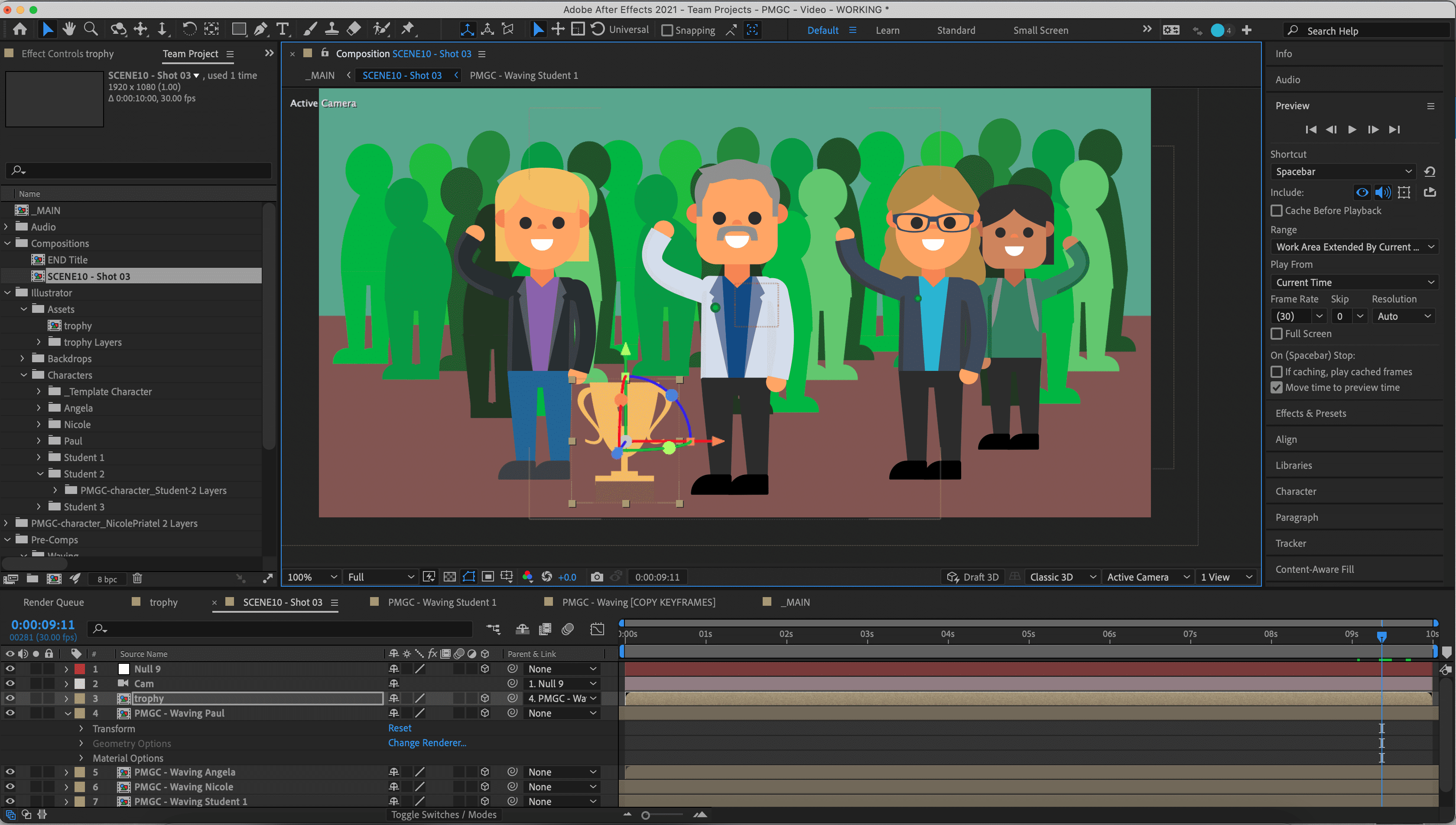Select the Puppet Pin tool

[407, 29]
